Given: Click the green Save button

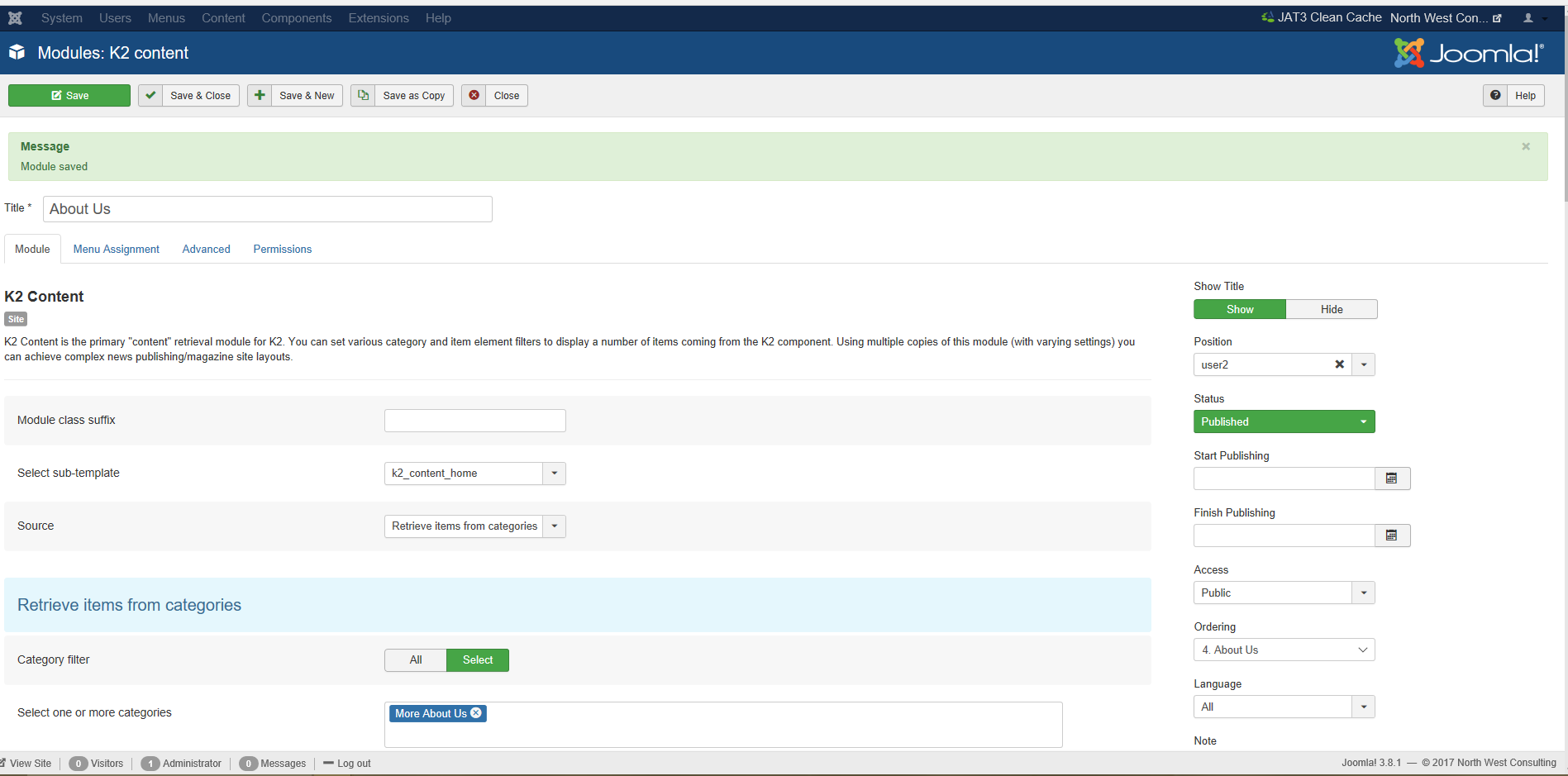Looking at the screenshot, I should [x=69, y=96].
